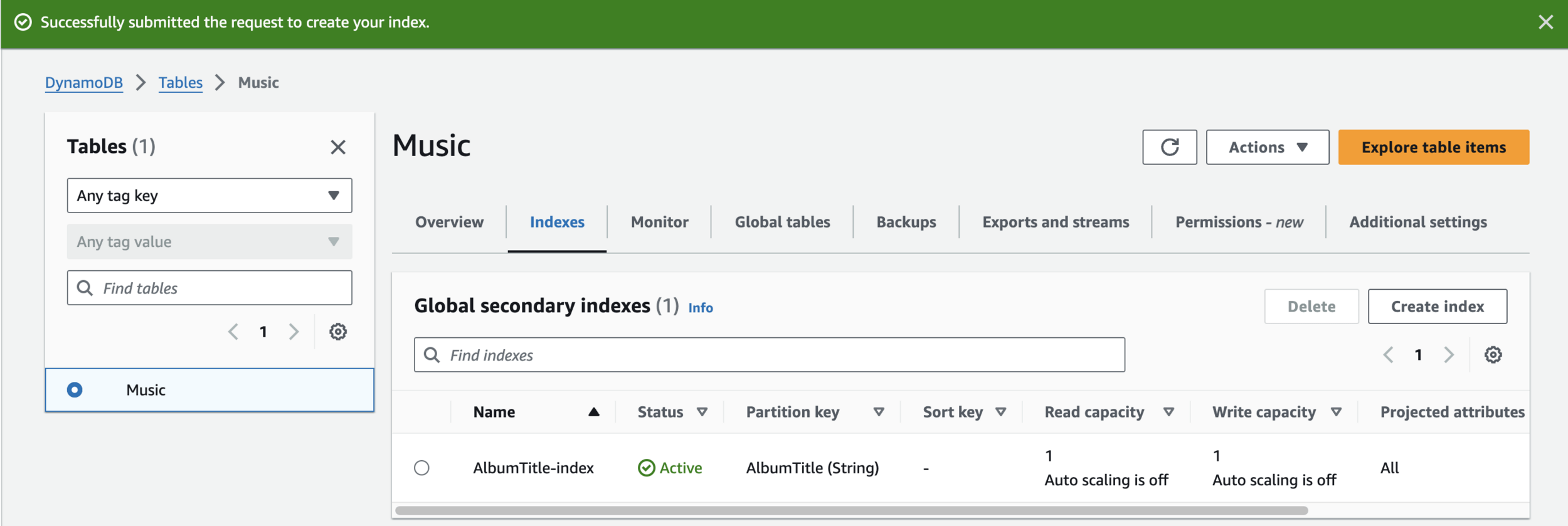The width and height of the screenshot is (1568, 526).
Task: Sort indexes by Read capacity column
Action: click(1168, 412)
